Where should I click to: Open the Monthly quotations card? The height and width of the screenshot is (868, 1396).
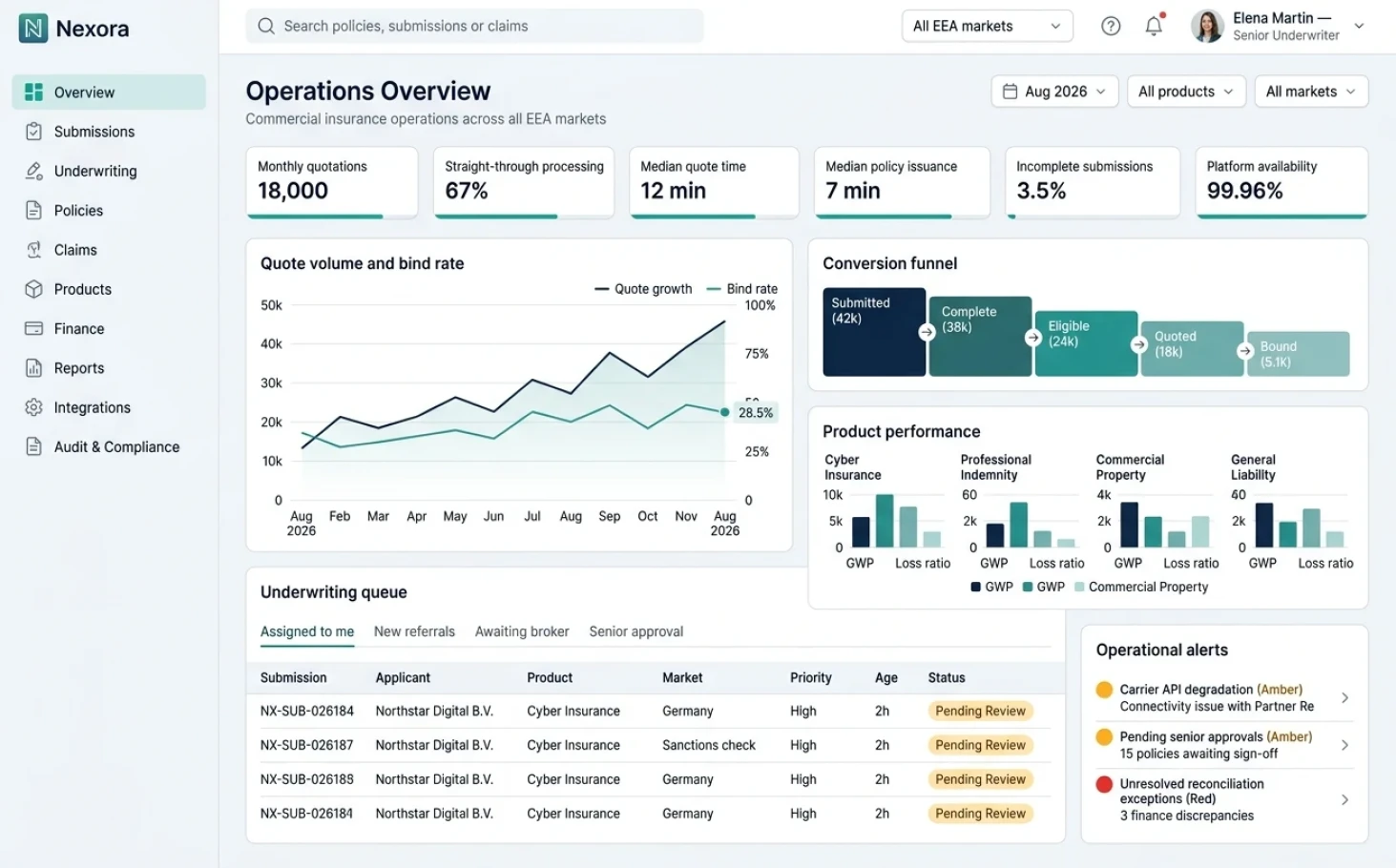pos(332,182)
